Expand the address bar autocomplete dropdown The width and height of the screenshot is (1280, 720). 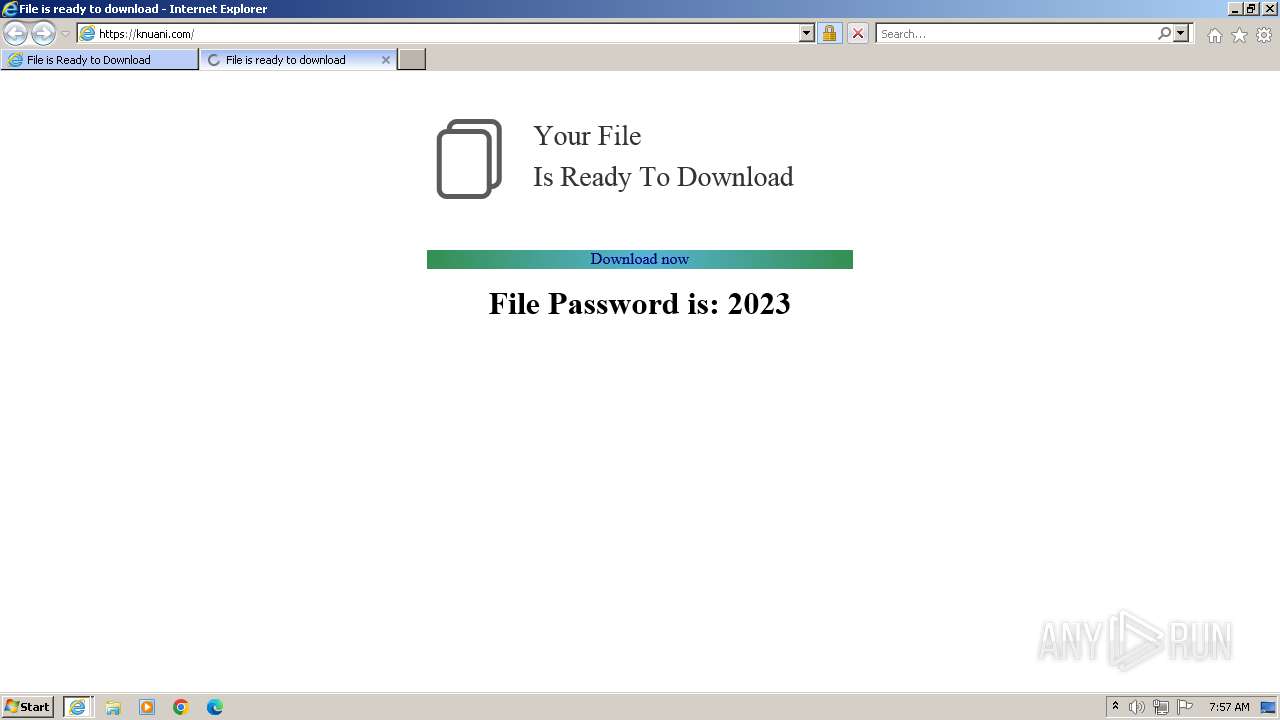[x=807, y=33]
